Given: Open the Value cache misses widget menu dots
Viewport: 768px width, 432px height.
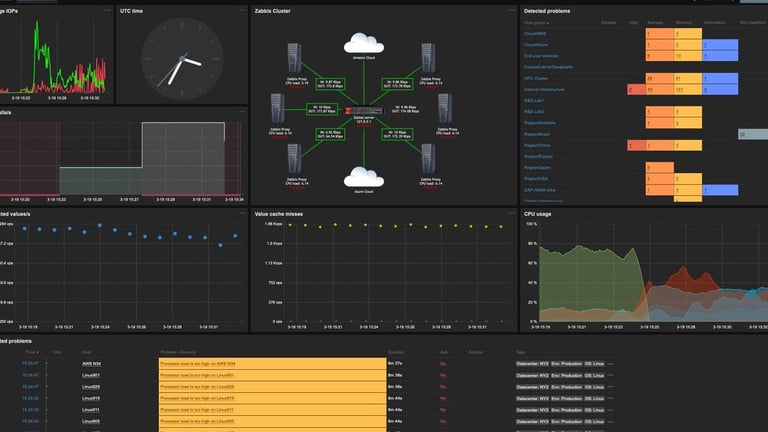Looking at the screenshot, I should (511, 214).
